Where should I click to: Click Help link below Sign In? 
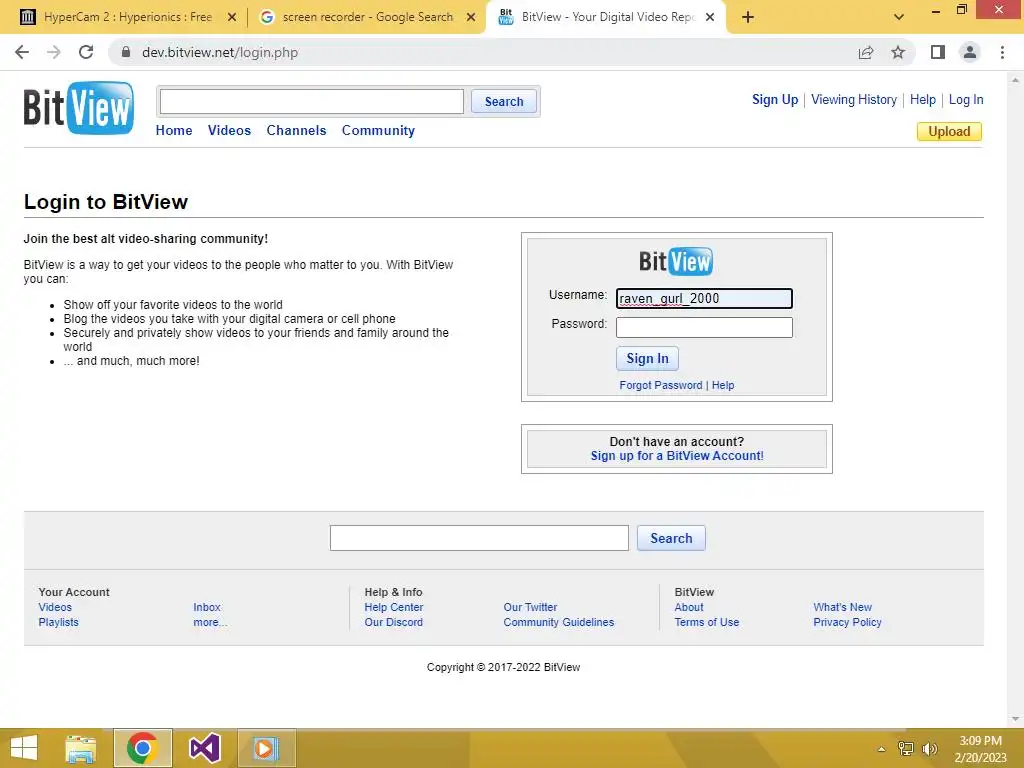[x=723, y=385]
